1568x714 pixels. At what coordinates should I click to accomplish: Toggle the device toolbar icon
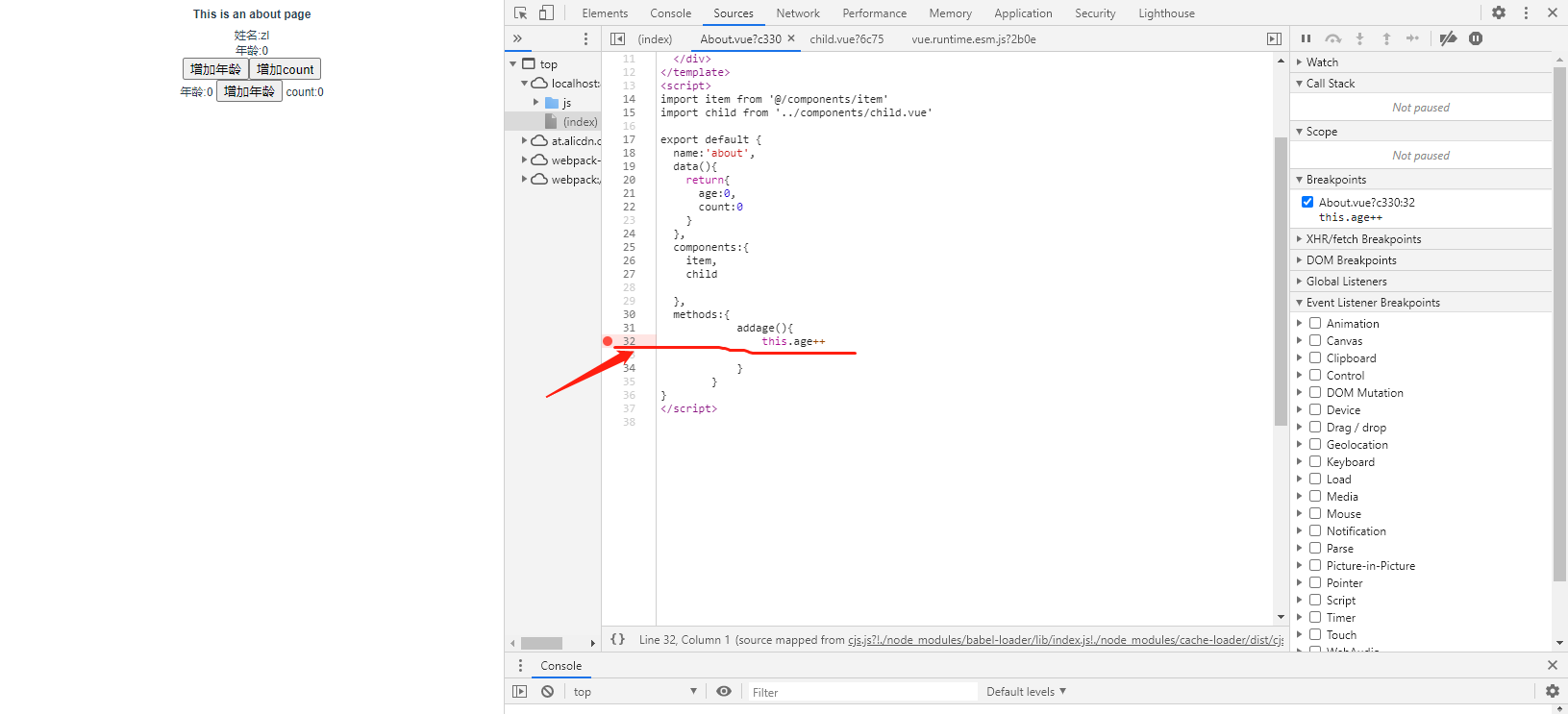coord(546,13)
